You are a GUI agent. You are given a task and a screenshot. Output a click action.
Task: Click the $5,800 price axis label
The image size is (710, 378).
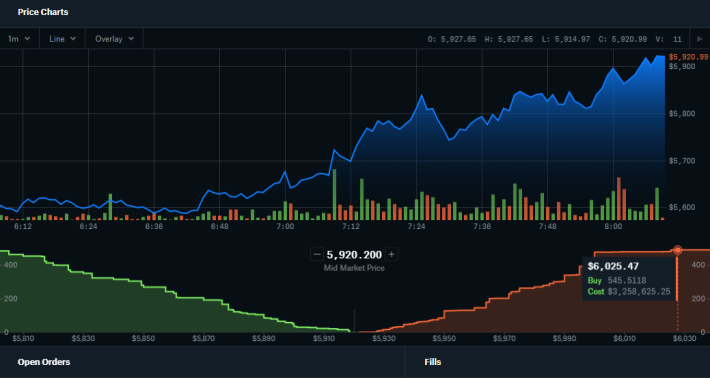click(x=682, y=114)
